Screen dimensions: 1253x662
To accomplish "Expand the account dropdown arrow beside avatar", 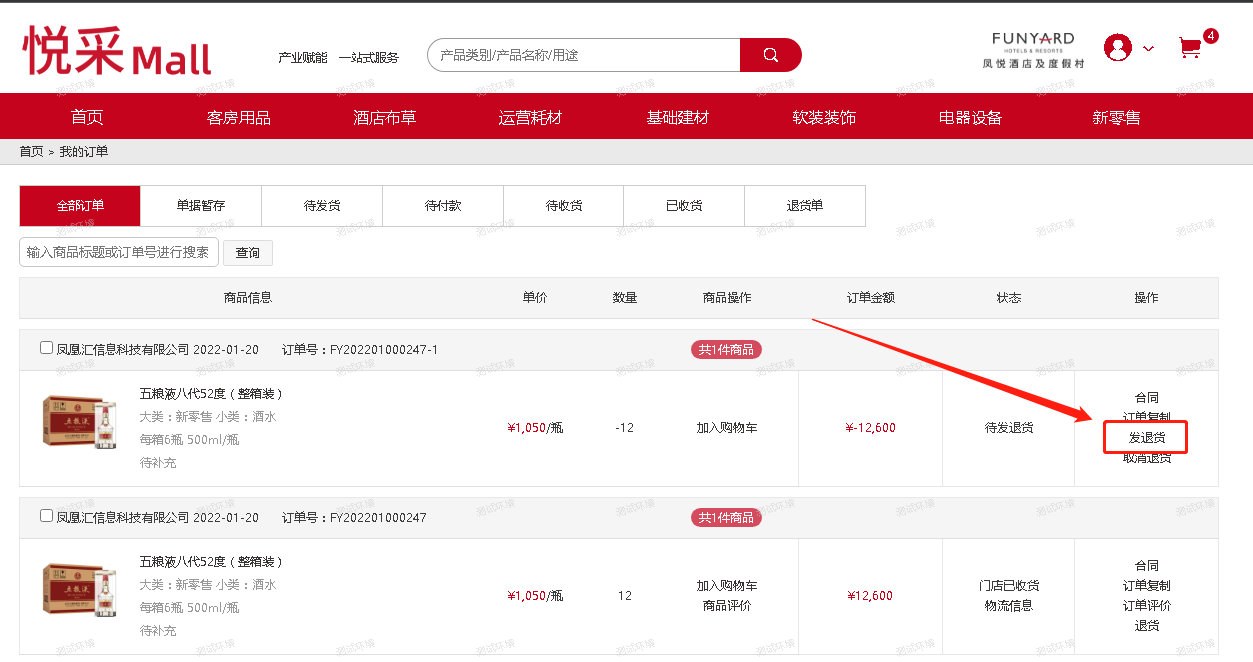I will 1148,48.
